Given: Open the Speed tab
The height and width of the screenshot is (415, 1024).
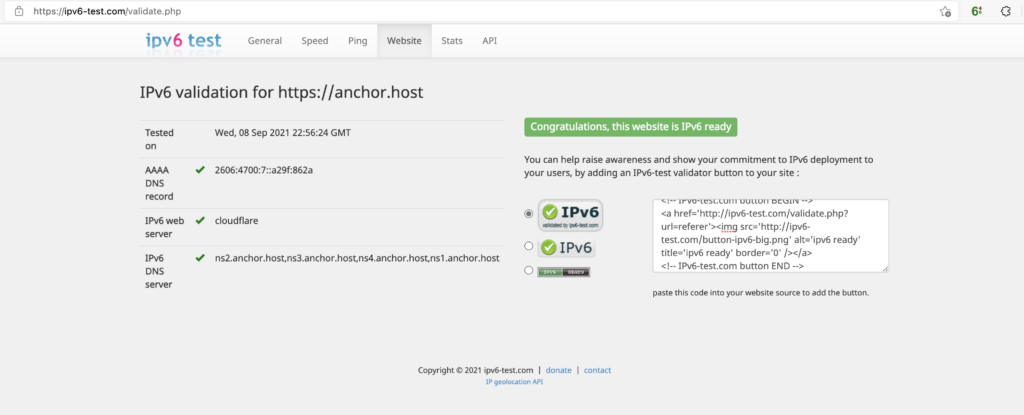Looking at the screenshot, I should (x=315, y=41).
